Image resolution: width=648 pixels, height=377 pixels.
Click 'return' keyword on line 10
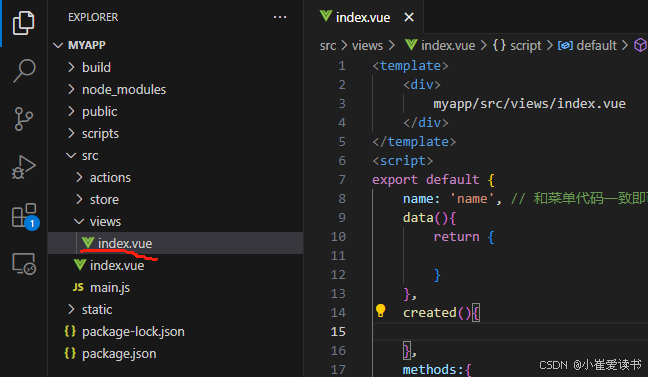[456, 237]
